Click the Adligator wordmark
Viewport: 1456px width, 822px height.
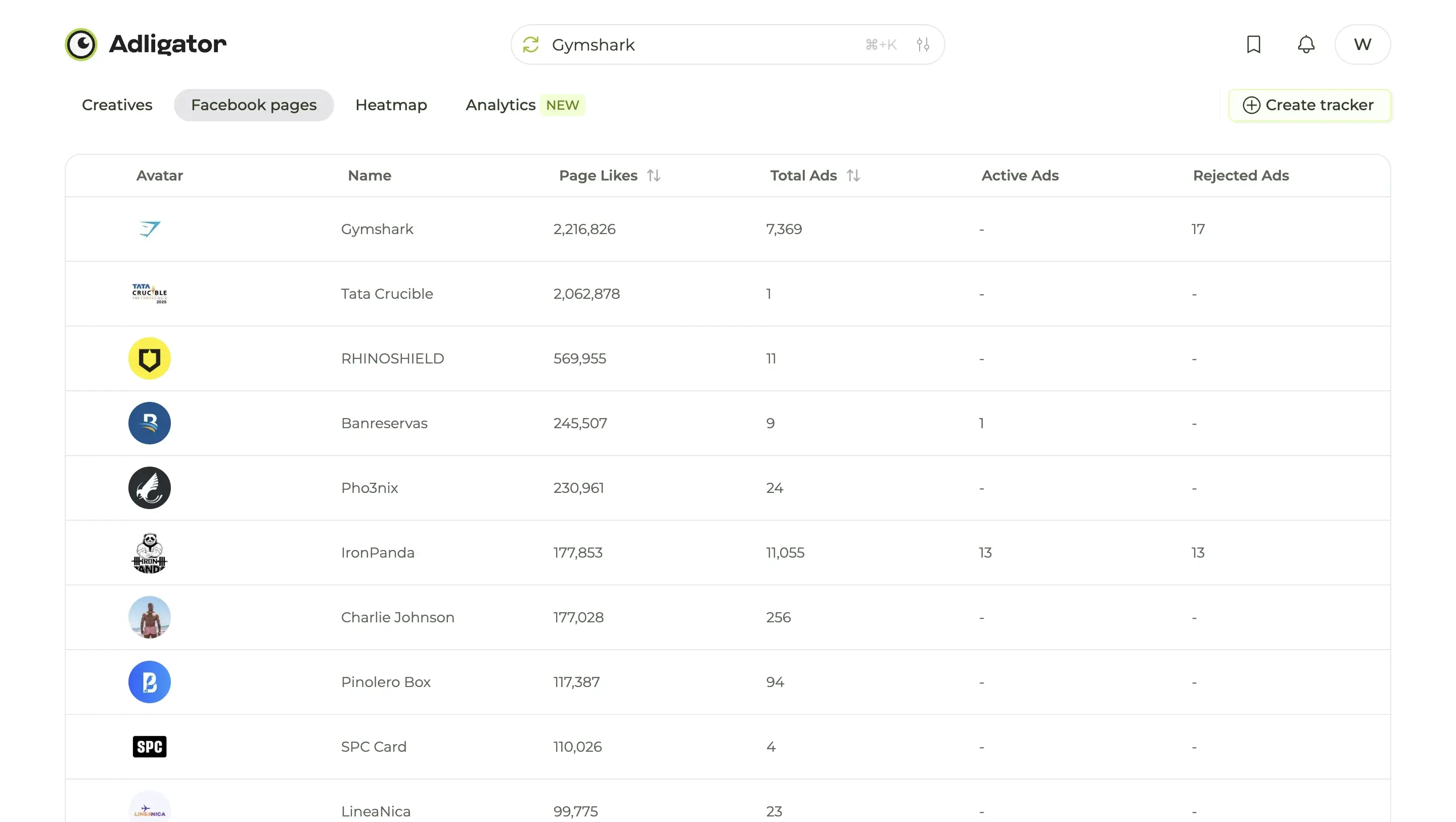(x=167, y=44)
